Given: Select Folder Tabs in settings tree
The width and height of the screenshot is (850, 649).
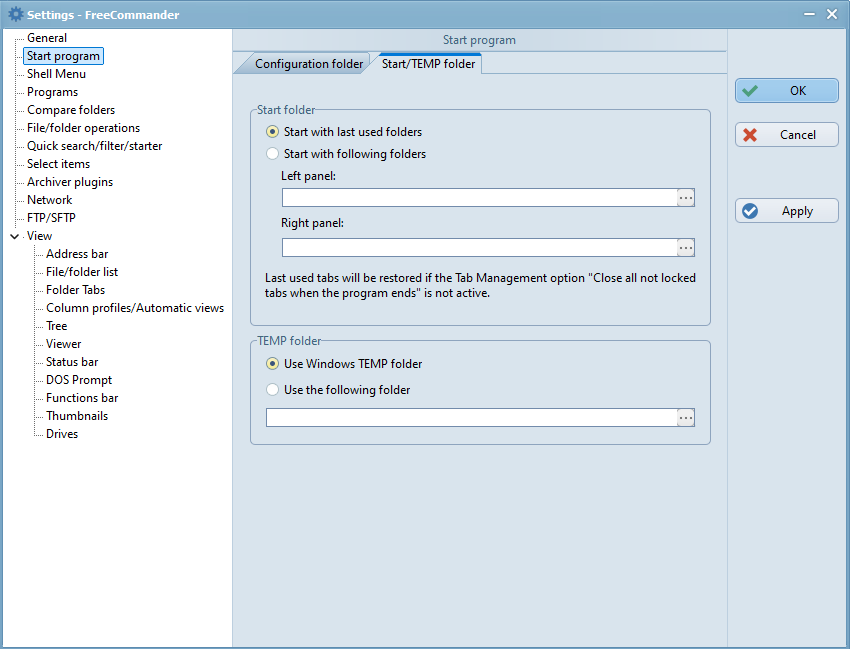Looking at the screenshot, I should tap(75, 290).
